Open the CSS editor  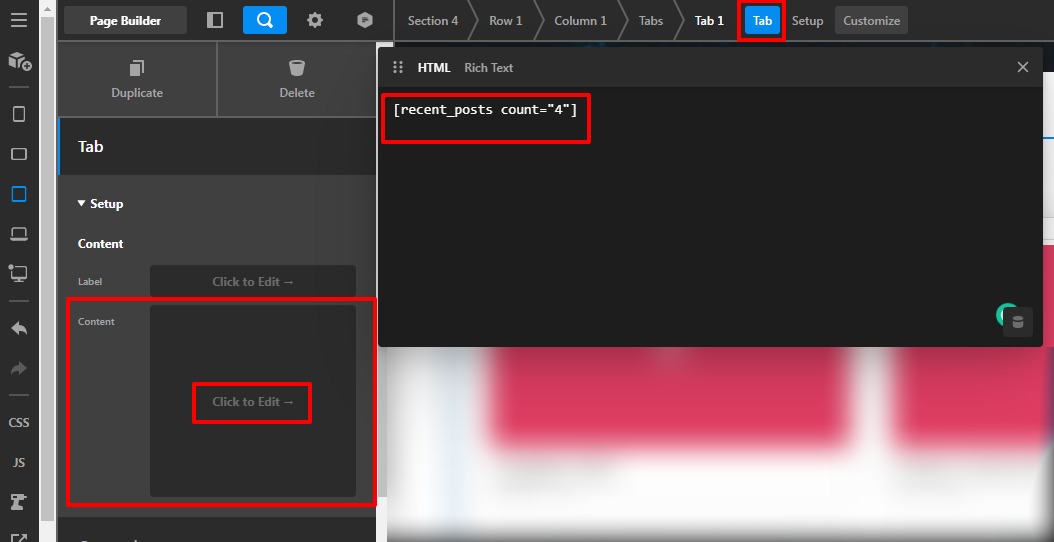point(19,423)
